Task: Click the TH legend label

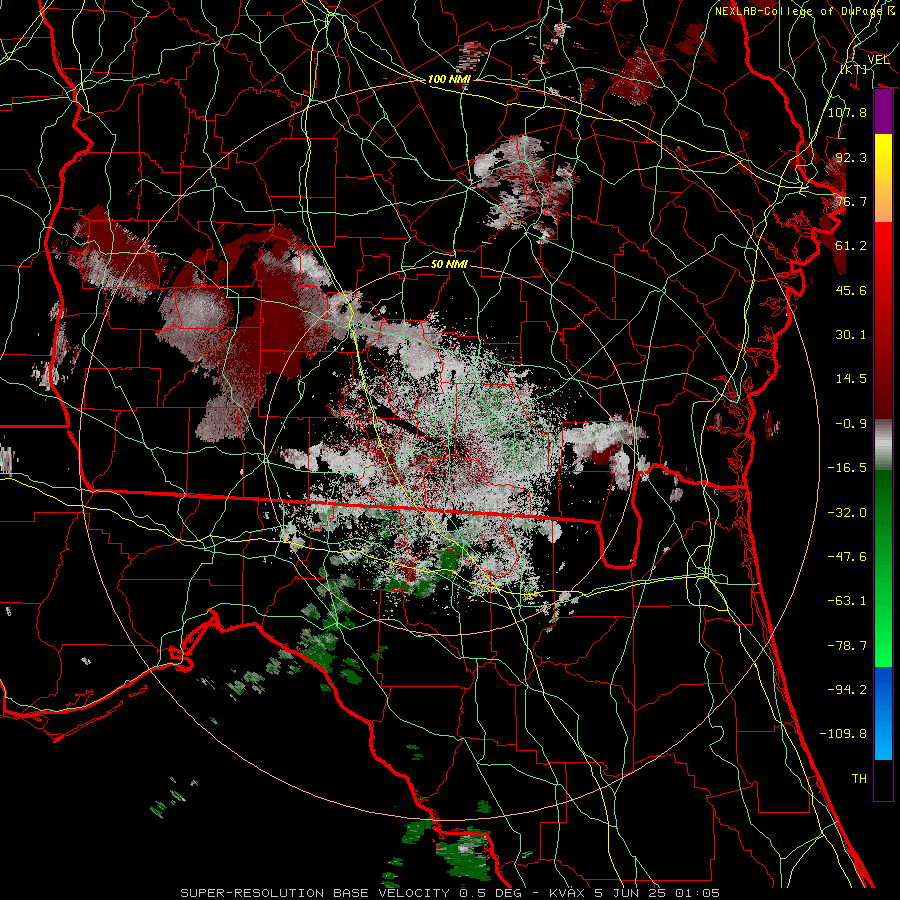Action: 859,779
